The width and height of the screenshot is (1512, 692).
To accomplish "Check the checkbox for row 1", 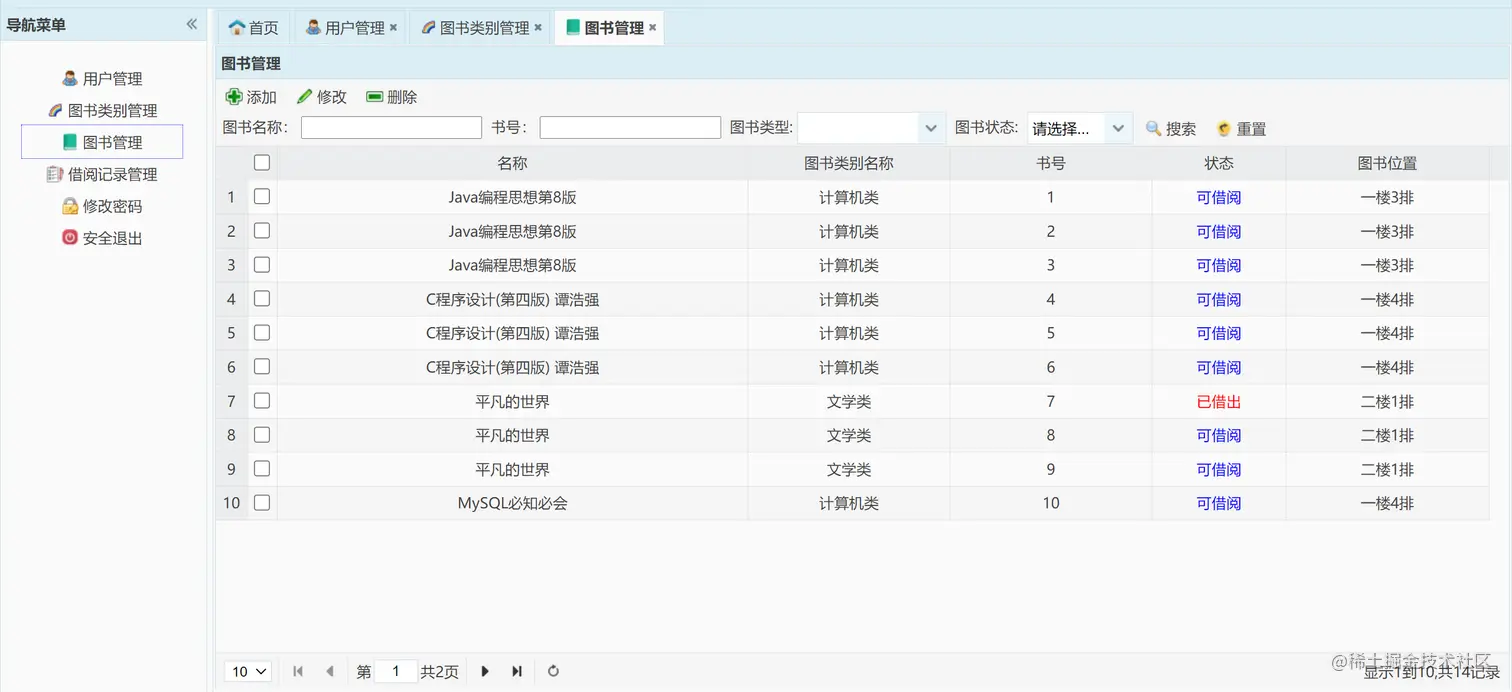I will point(262,196).
